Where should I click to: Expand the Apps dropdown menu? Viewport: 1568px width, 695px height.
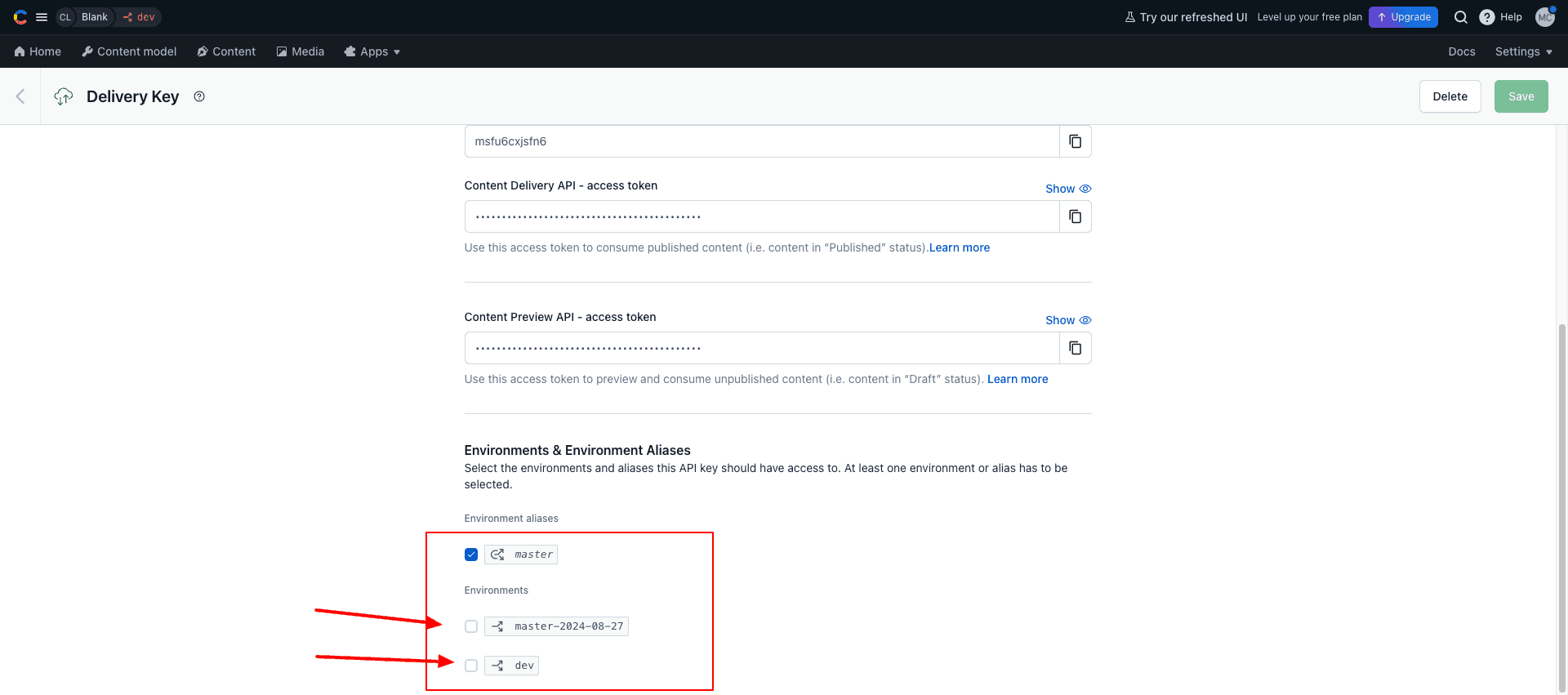(372, 51)
